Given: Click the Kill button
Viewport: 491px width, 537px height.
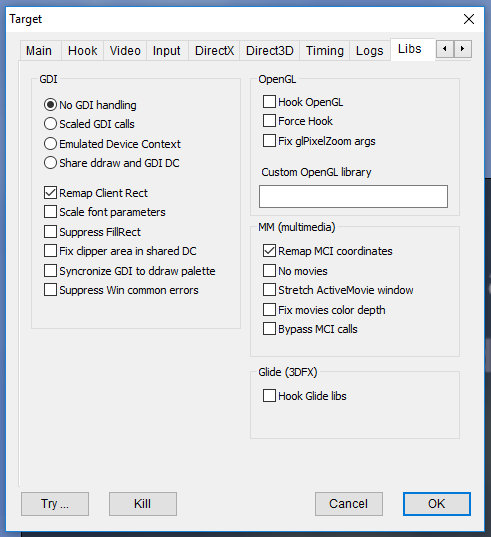Looking at the screenshot, I should pos(143,504).
